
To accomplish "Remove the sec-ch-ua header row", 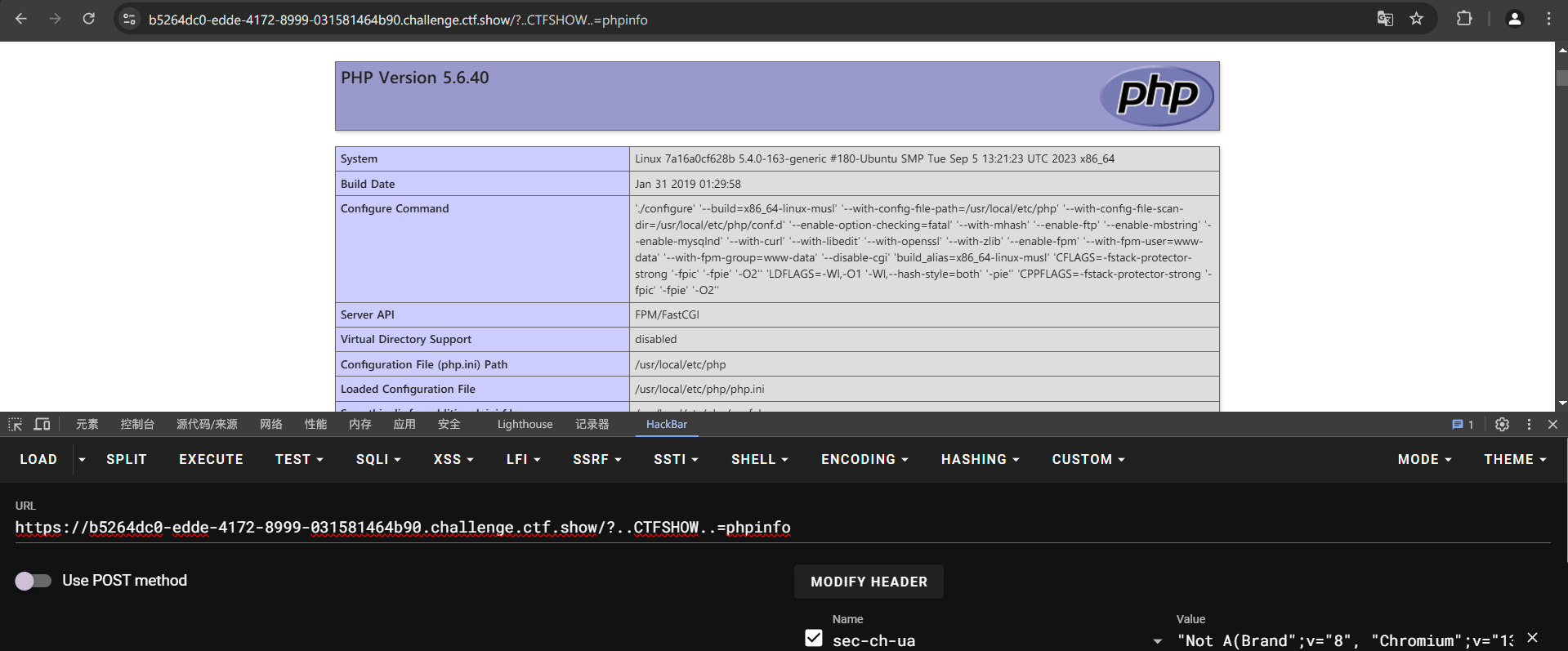I will coord(1532,638).
